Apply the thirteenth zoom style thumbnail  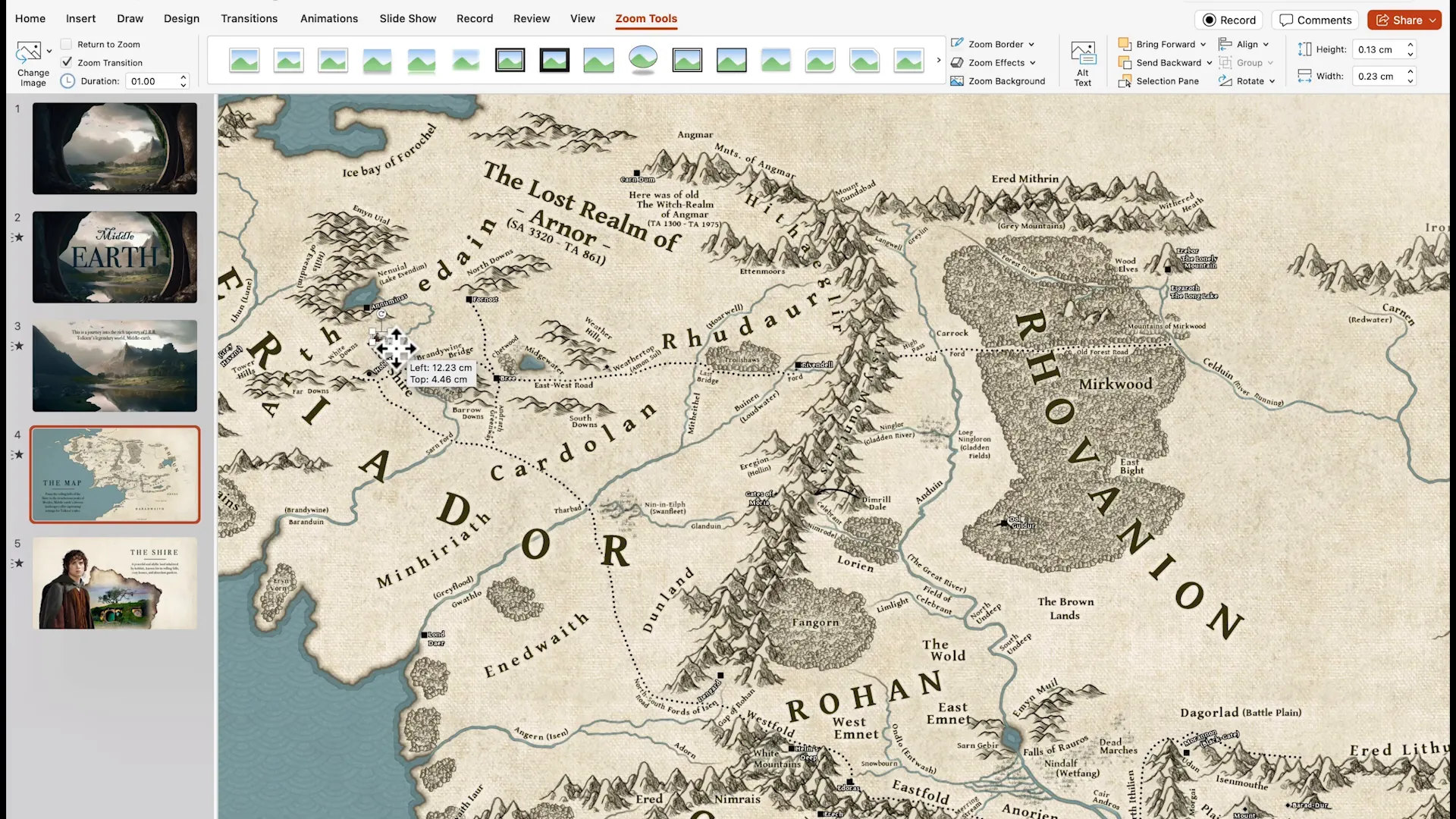[776, 60]
